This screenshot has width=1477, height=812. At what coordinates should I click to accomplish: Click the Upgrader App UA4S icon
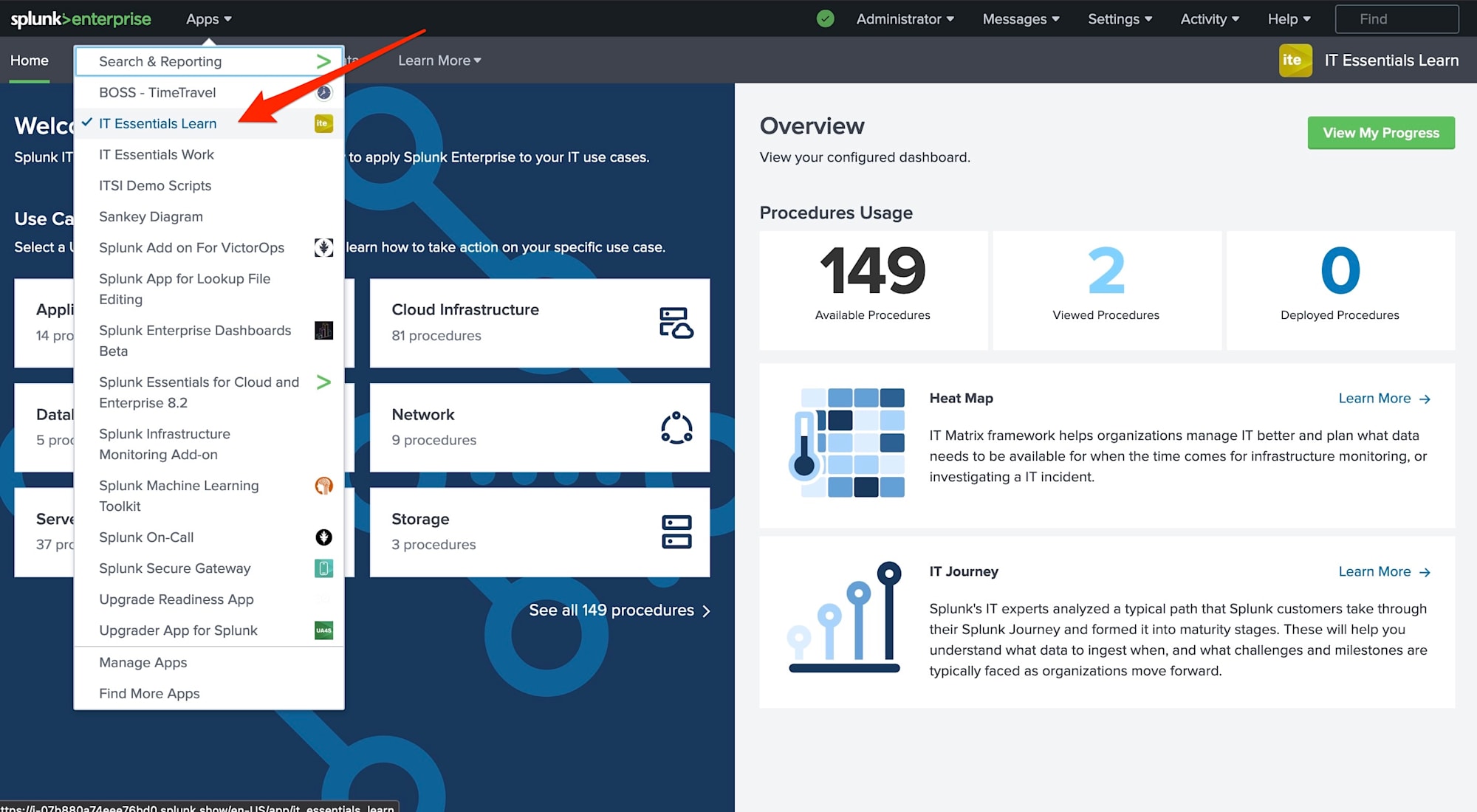point(323,630)
